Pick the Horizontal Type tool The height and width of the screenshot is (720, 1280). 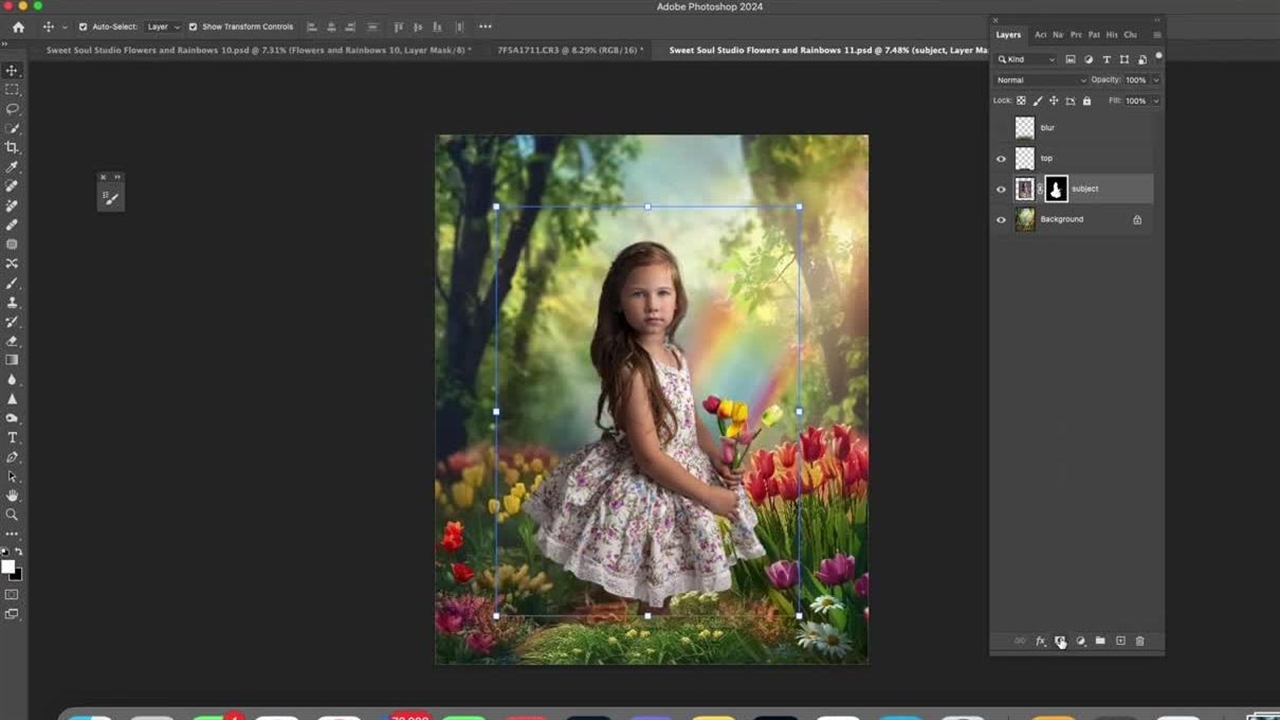tap(12, 438)
